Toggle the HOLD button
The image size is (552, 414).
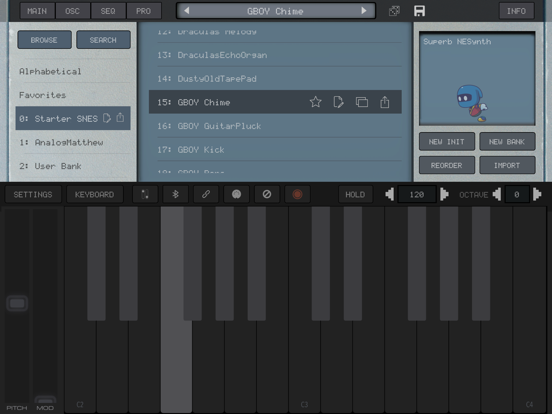pyautogui.click(x=355, y=194)
